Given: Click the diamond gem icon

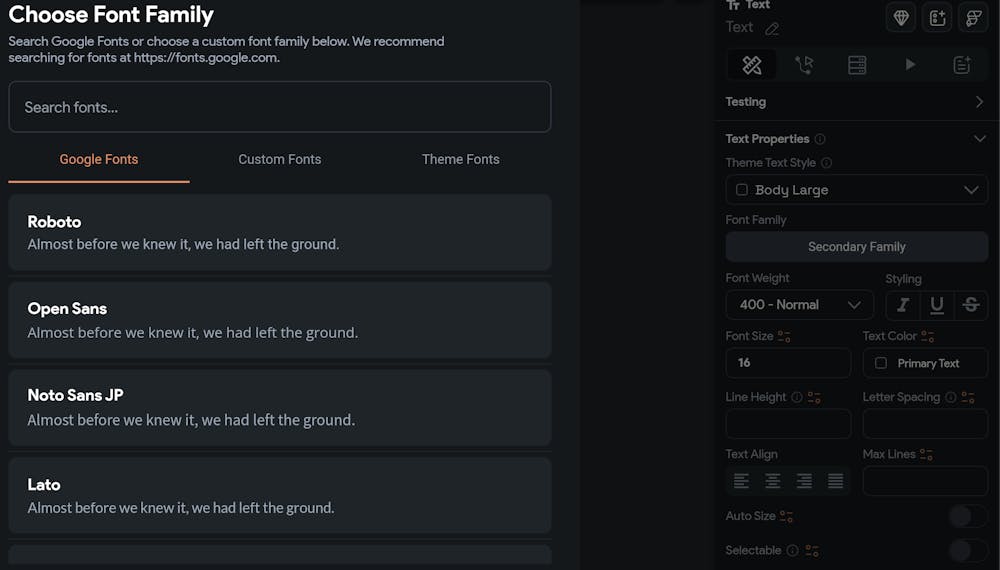Looking at the screenshot, I should 901,18.
